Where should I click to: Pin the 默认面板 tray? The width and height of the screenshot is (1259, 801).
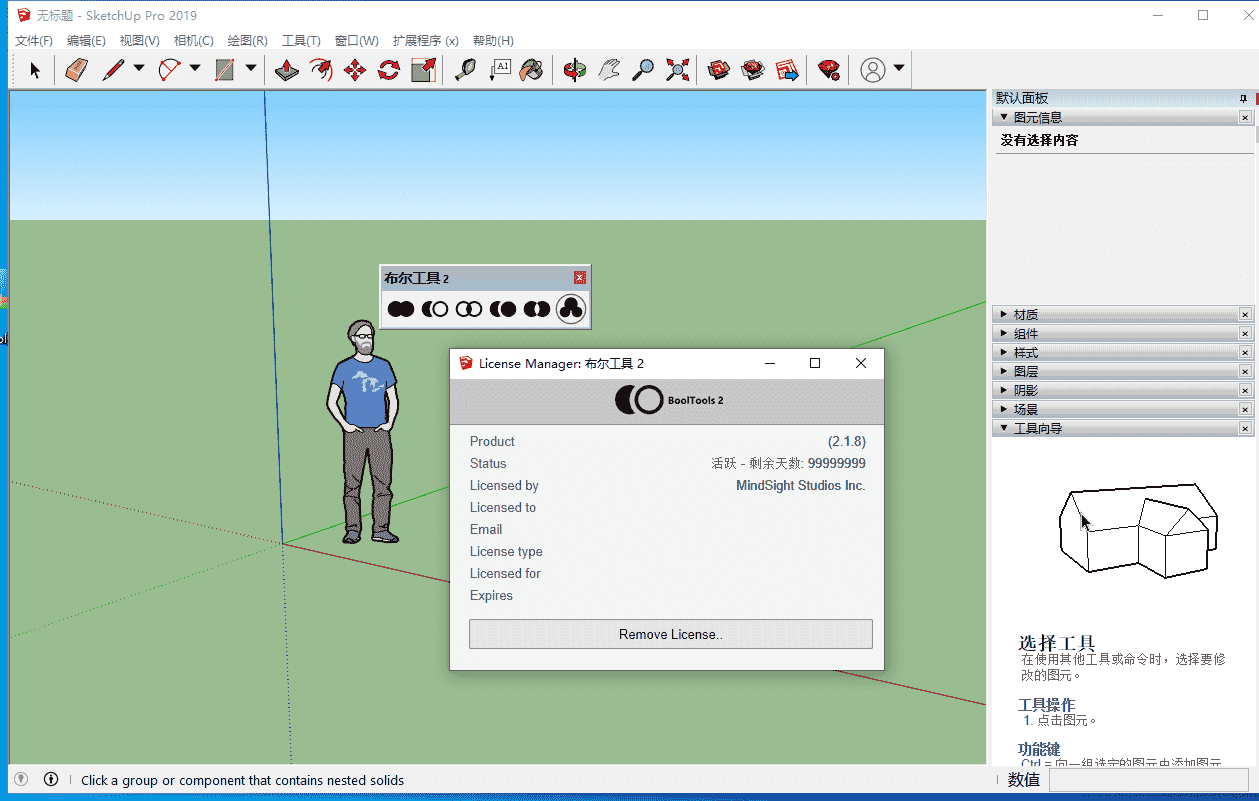[1243, 98]
